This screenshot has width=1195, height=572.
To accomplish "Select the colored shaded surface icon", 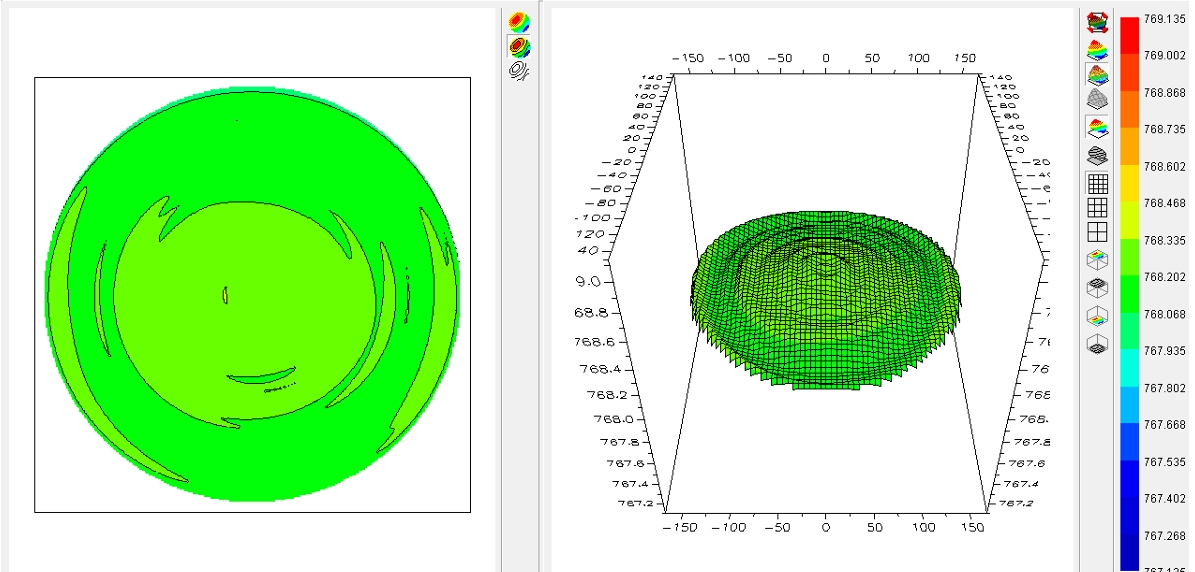I will (x=1097, y=48).
